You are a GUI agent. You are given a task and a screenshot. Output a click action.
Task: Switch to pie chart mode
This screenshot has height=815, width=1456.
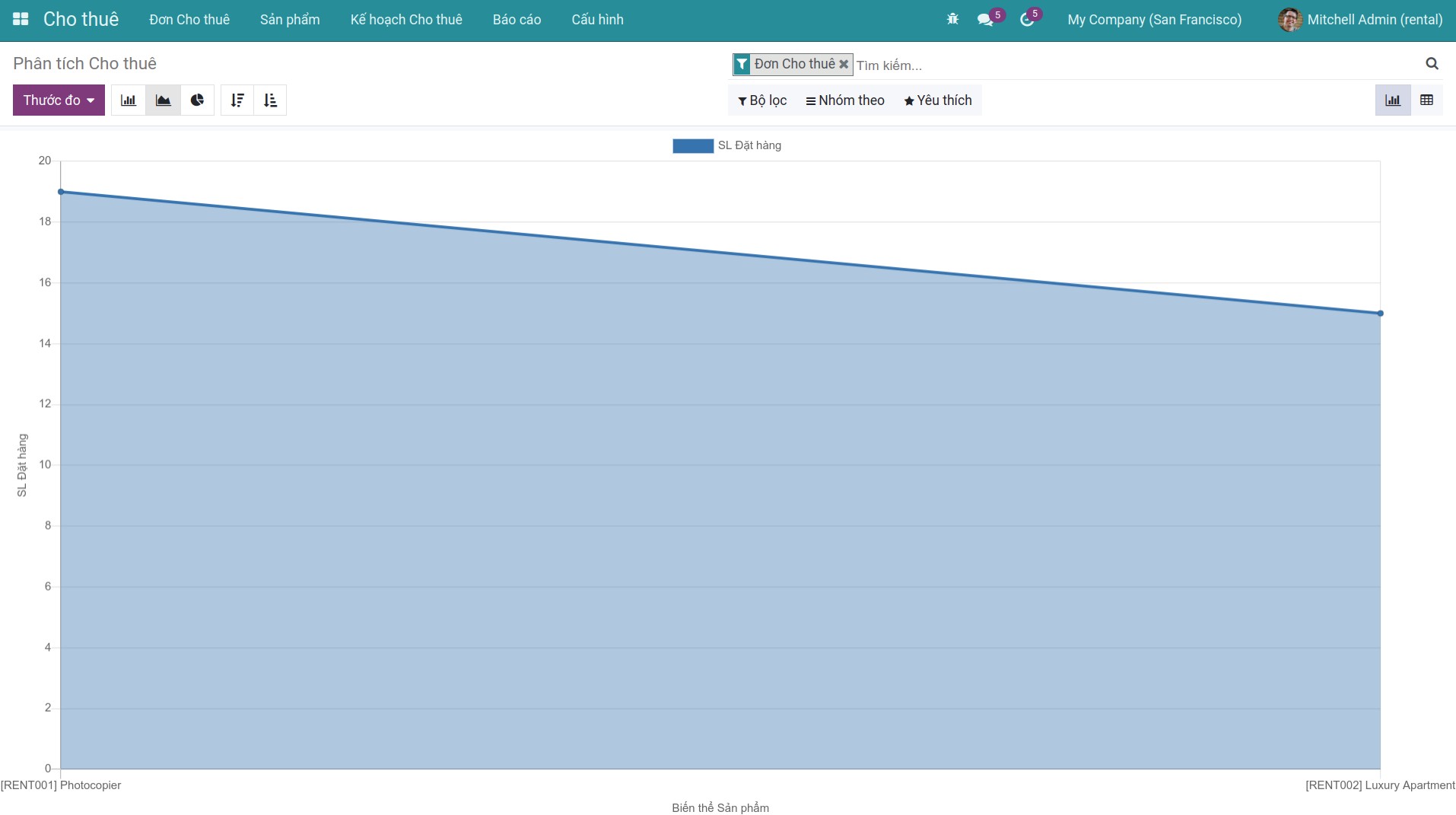197,100
